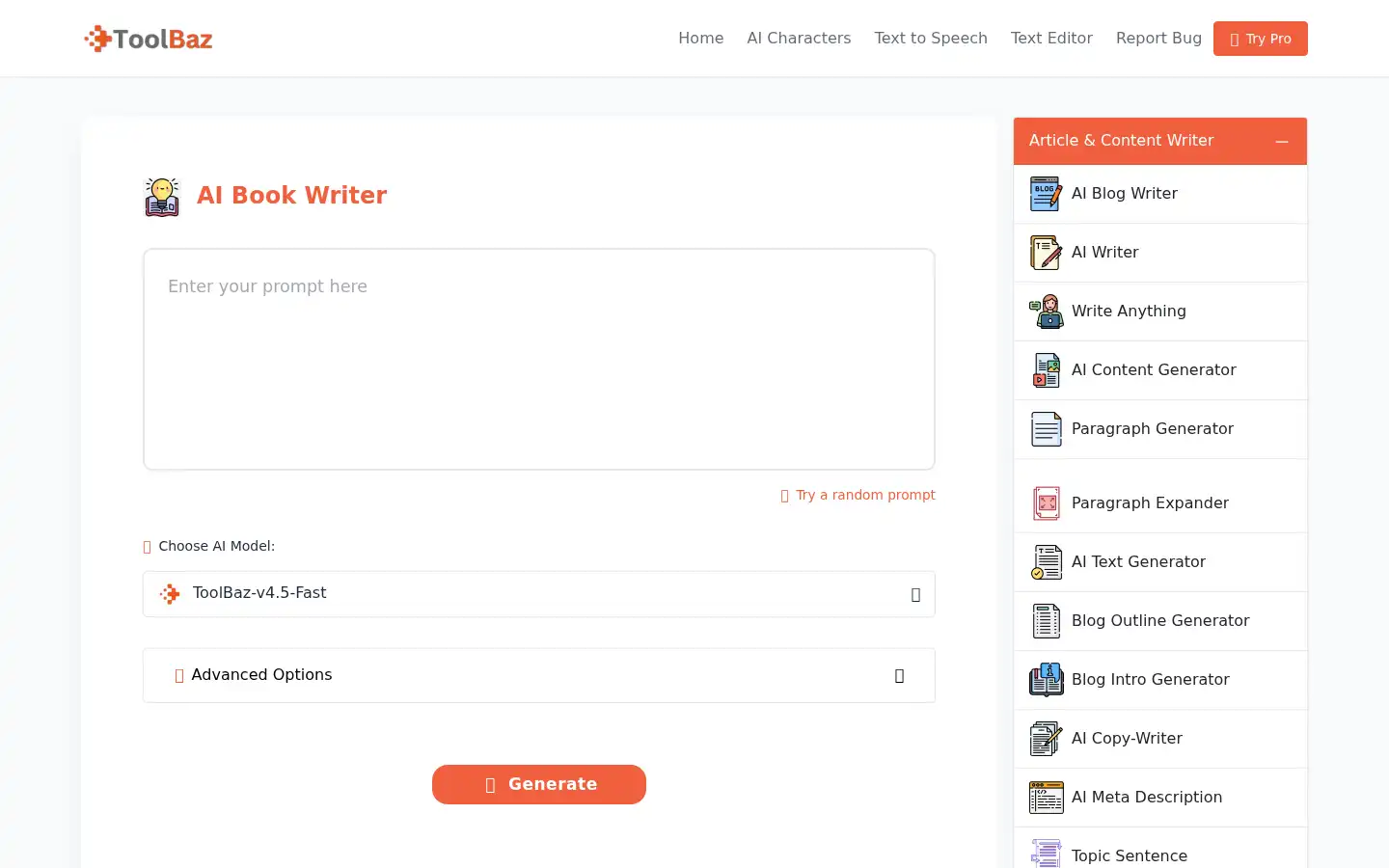
Task: Expand the Advanced Options panel
Action: (539, 675)
